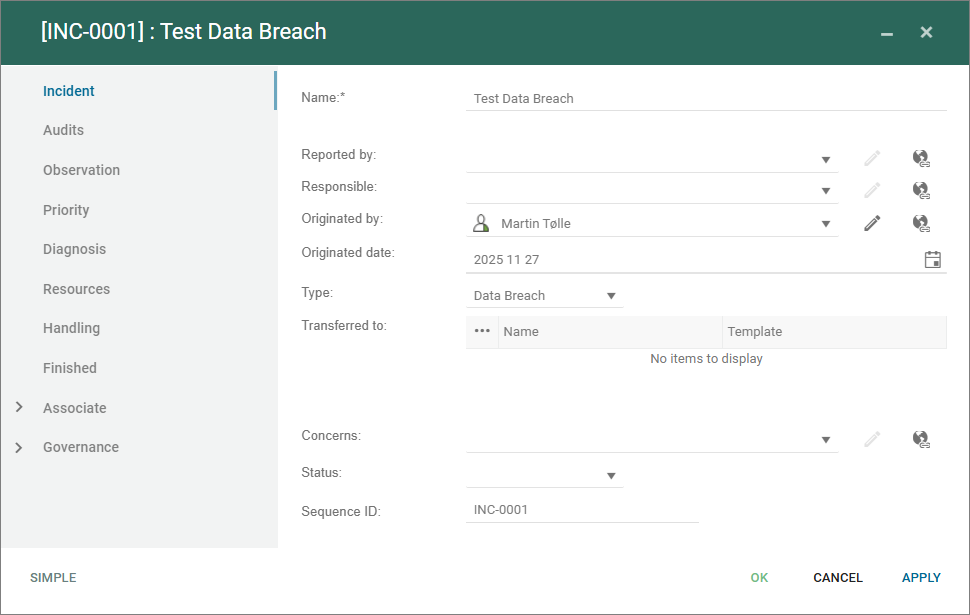Click the user avatar beside Martin Tølle
This screenshot has width=970, height=615.
pyautogui.click(x=481, y=223)
